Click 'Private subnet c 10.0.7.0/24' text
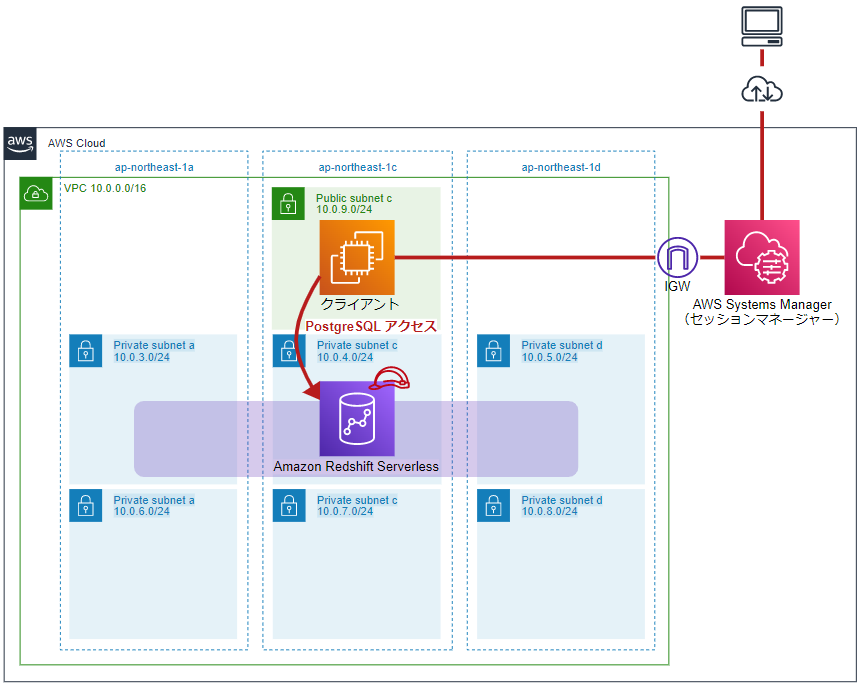Screen dimensions: 862x688 pos(357,505)
